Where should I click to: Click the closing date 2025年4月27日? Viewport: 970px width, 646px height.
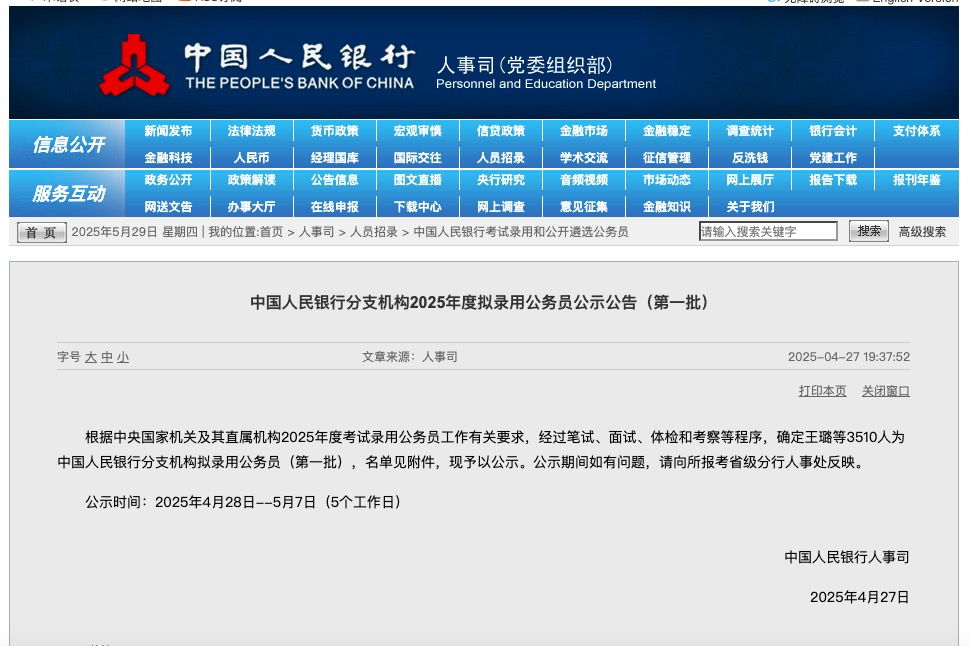(860, 597)
